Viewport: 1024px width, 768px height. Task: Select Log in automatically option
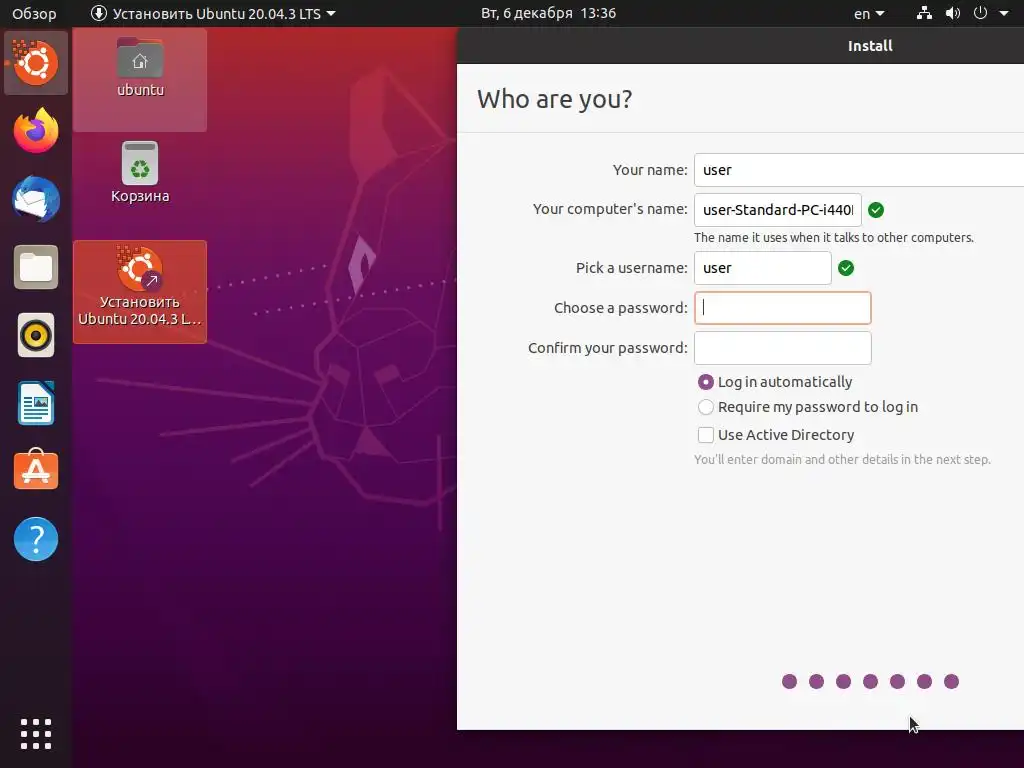click(775, 382)
